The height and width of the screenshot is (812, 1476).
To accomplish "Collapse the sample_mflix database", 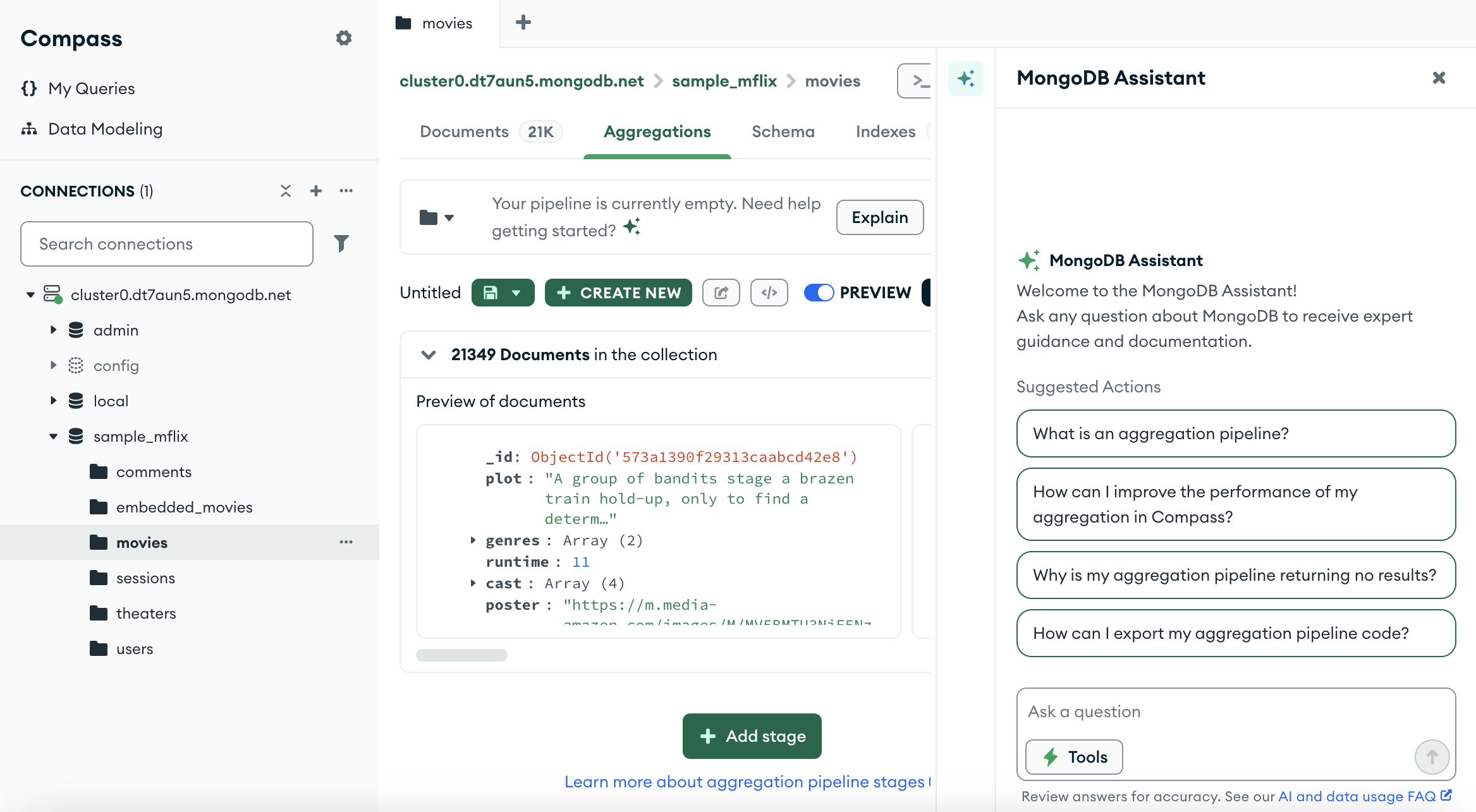I will click(54, 436).
